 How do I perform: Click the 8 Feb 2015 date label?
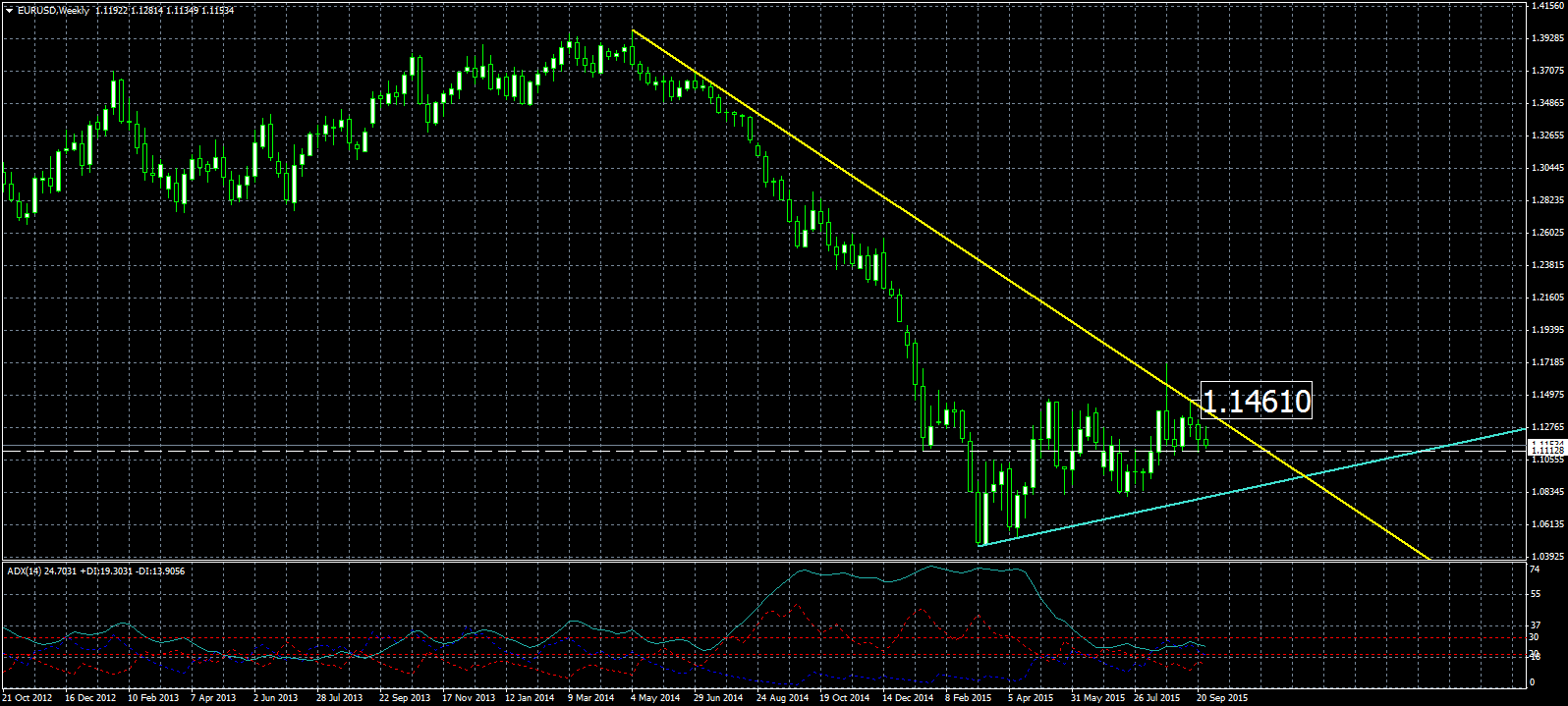969,698
